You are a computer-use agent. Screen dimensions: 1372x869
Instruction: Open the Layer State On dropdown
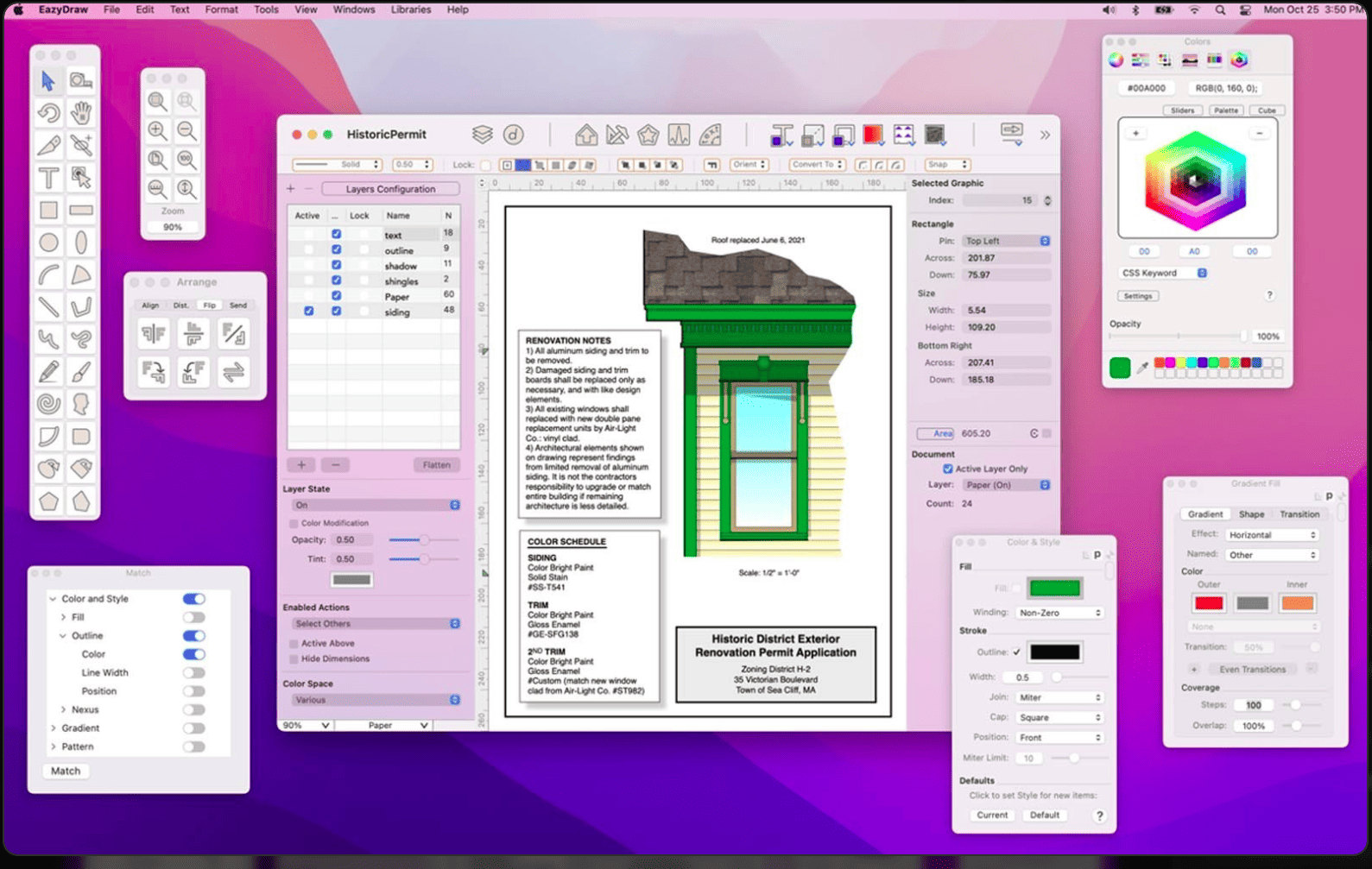click(x=376, y=505)
